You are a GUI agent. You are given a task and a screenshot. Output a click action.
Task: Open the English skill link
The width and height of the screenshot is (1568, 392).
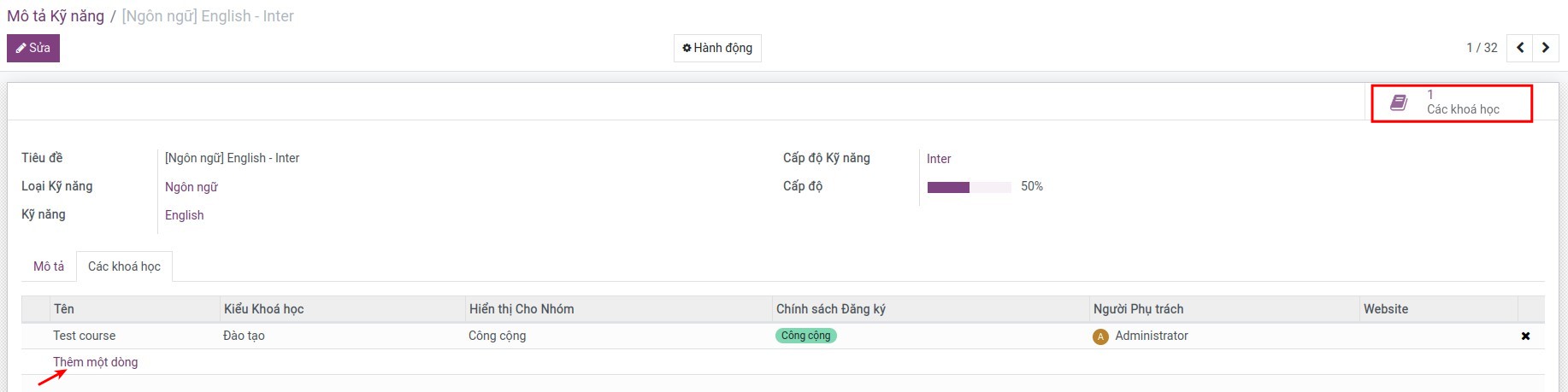tap(185, 215)
